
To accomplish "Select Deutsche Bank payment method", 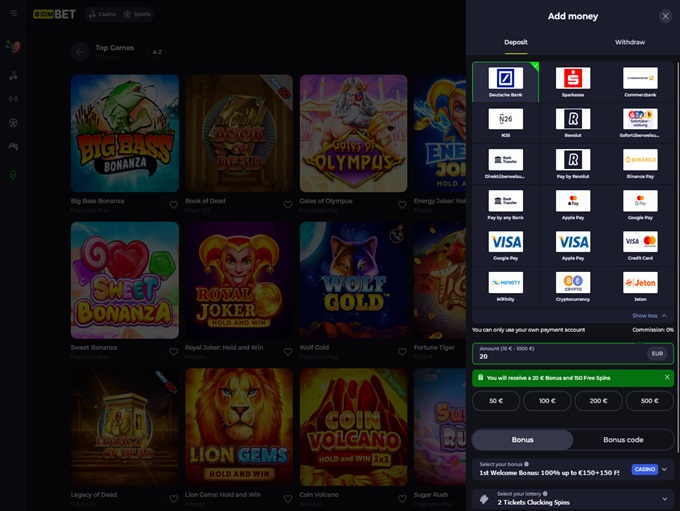I will pyautogui.click(x=505, y=82).
